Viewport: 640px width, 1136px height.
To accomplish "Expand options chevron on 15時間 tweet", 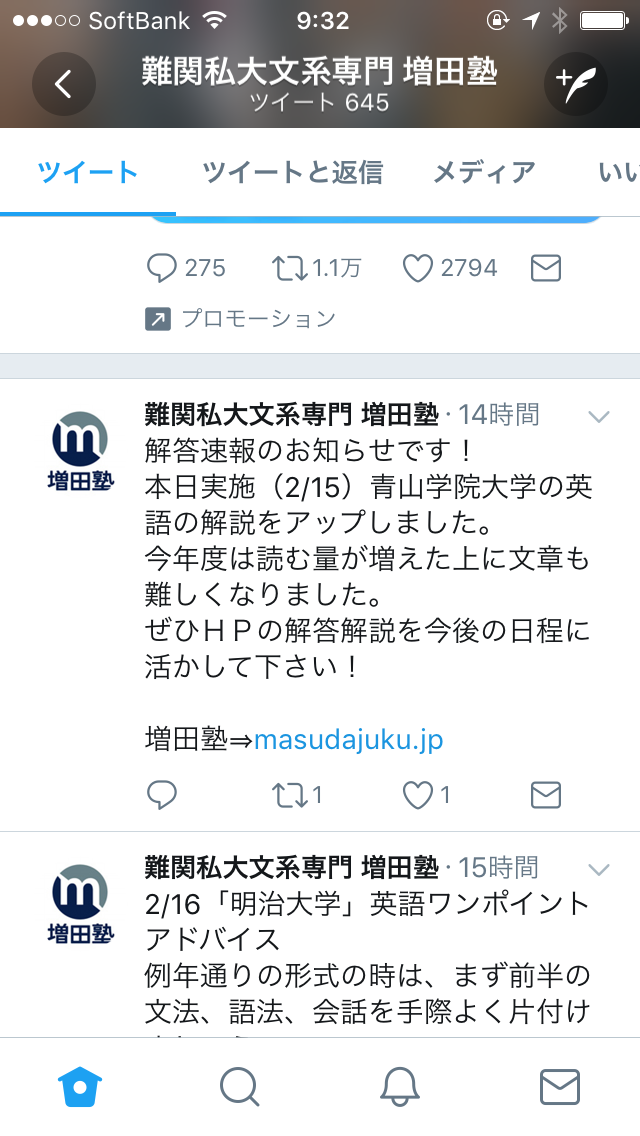I will click(x=599, y=869).
